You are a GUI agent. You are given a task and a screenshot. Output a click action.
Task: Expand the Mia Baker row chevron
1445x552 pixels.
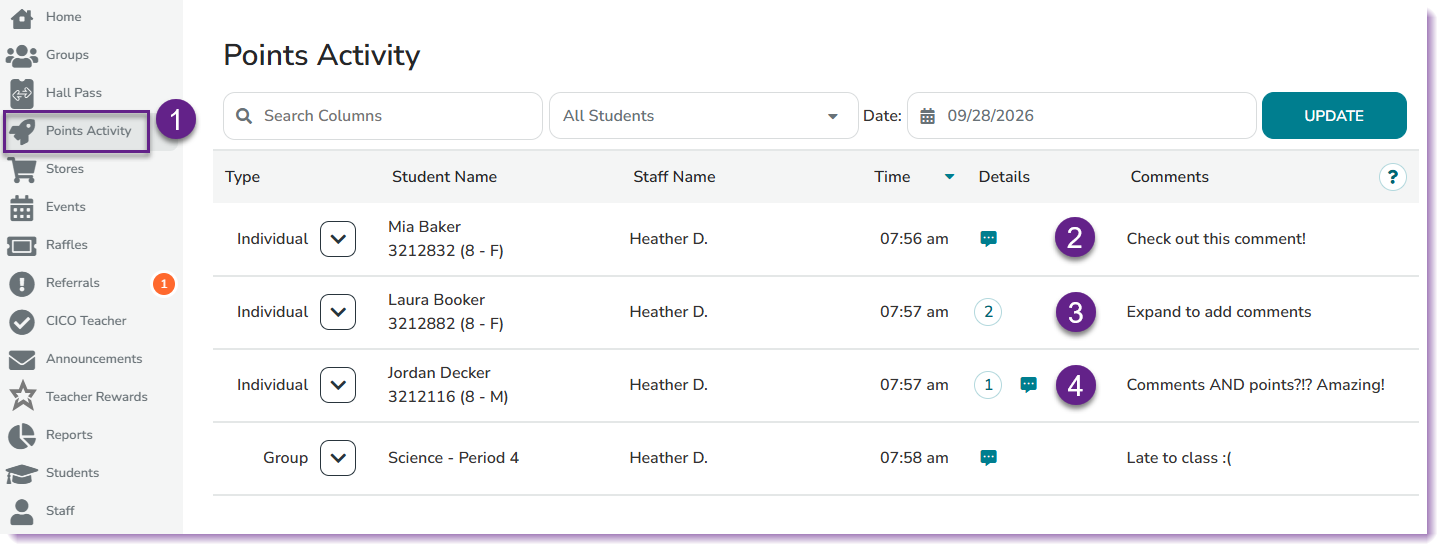click(338, 239)
